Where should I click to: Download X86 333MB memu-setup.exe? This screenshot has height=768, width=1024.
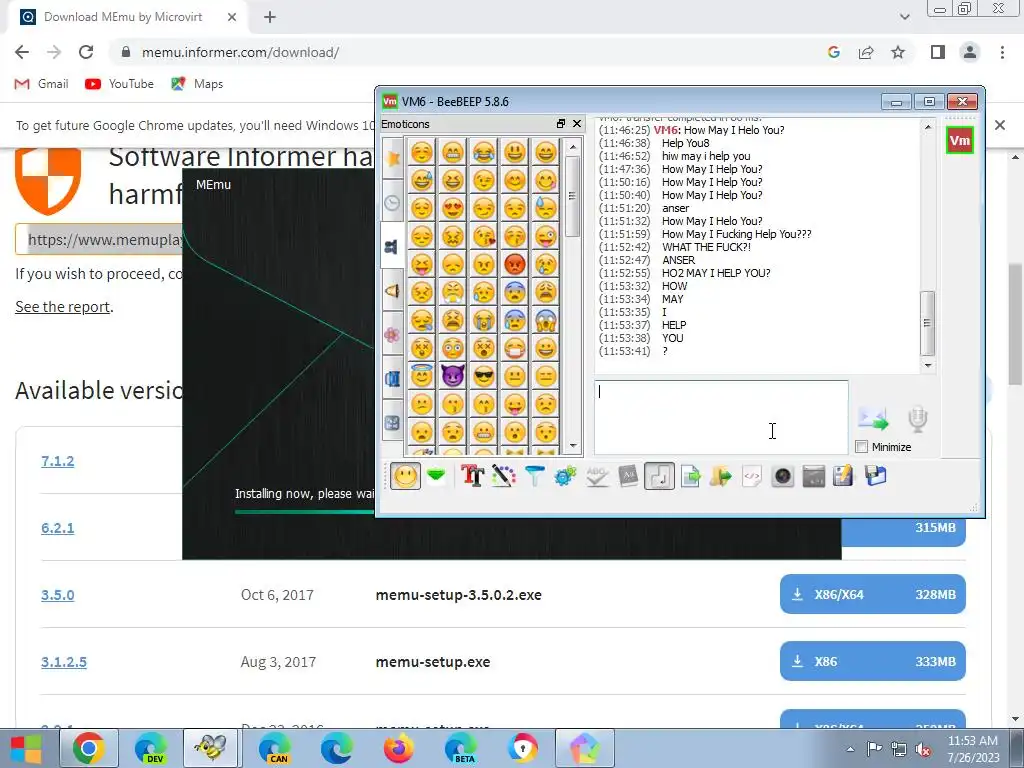pos(872,662)
